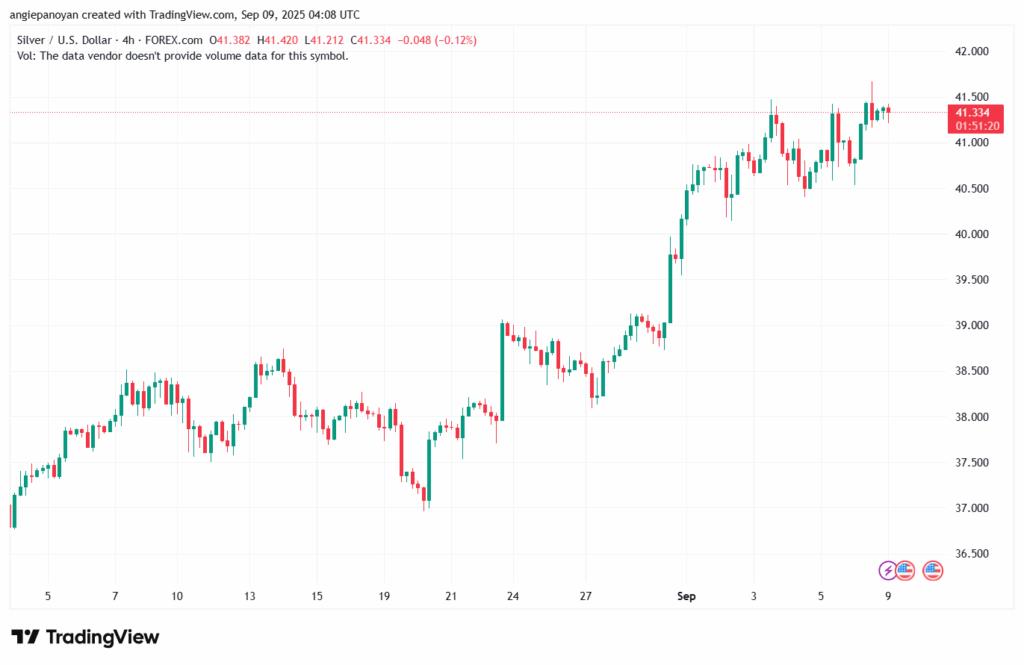Click the 24 date label on time axis
This screenshot has width=1024, height=665.
point(512,597)
